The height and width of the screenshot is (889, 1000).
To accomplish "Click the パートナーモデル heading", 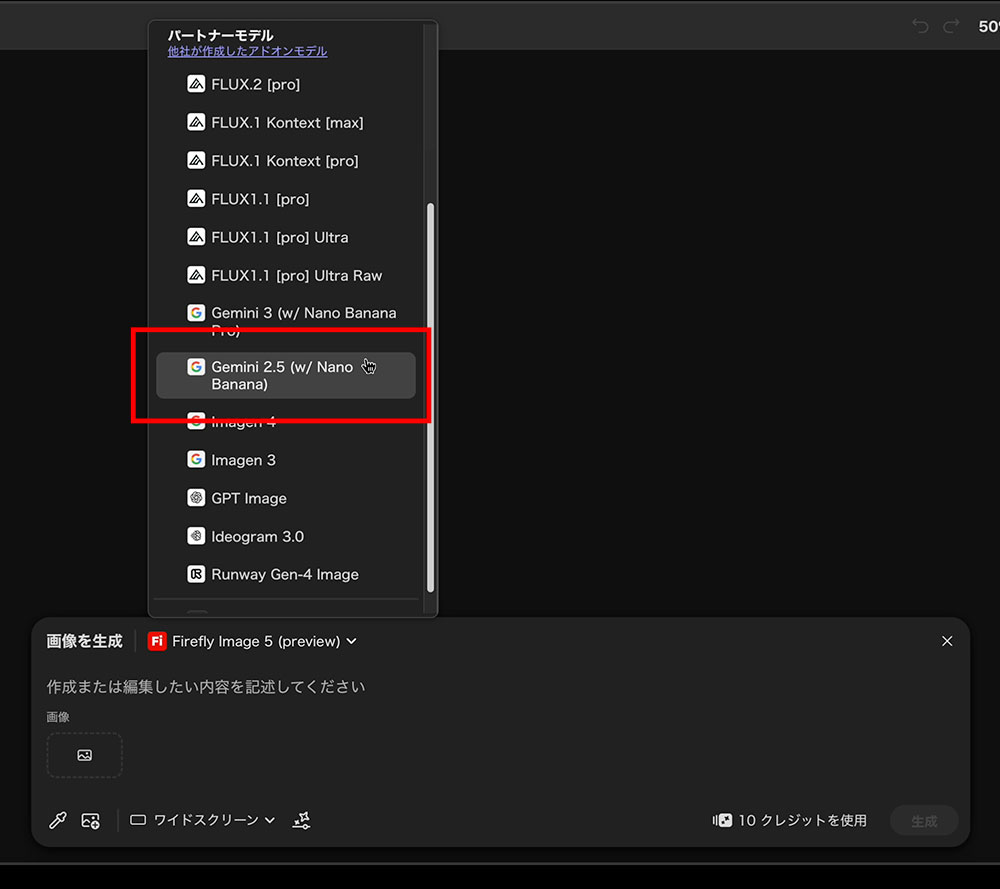I will 220,35.
